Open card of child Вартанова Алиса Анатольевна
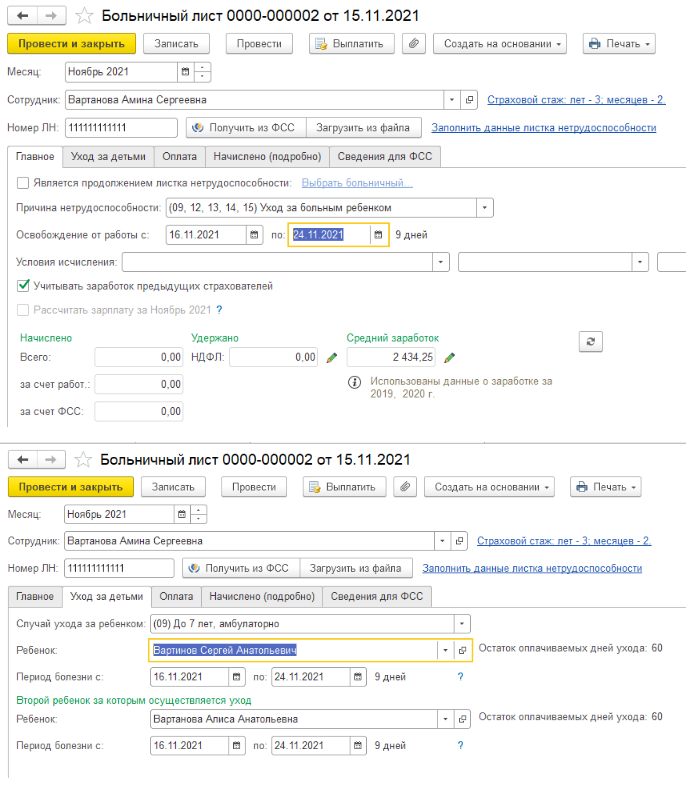The width and height of the screenshot is (691, 790). [462, 718]
